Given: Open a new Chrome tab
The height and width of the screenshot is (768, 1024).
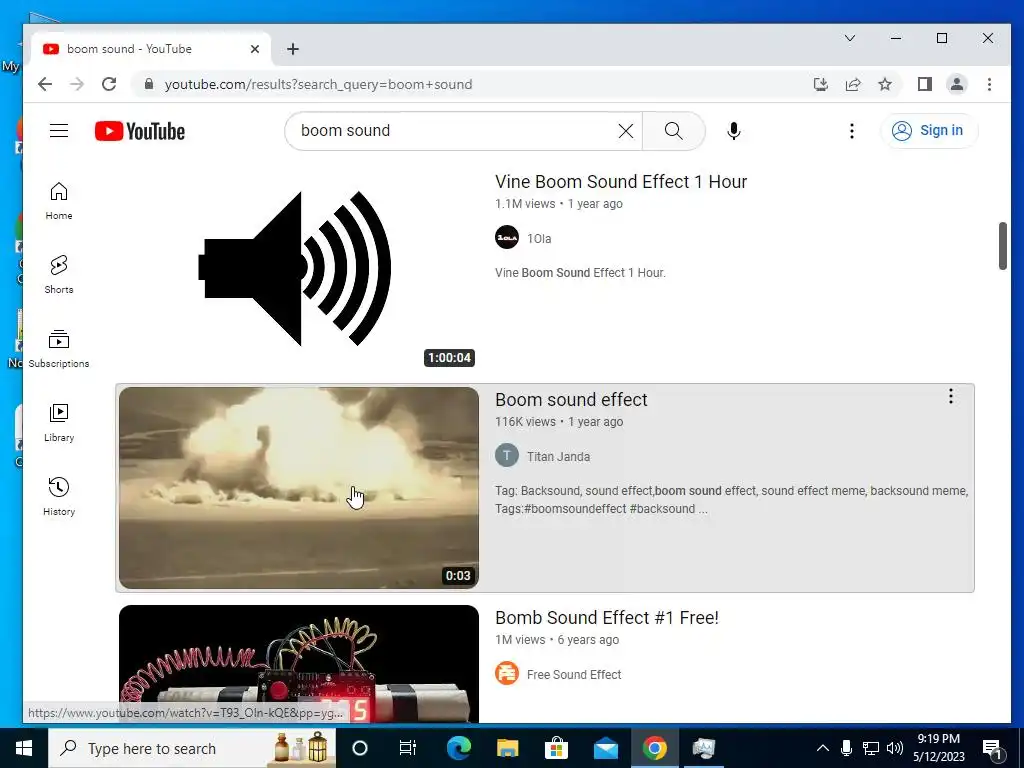Looking at the screenshot, I should pos(293,49).
